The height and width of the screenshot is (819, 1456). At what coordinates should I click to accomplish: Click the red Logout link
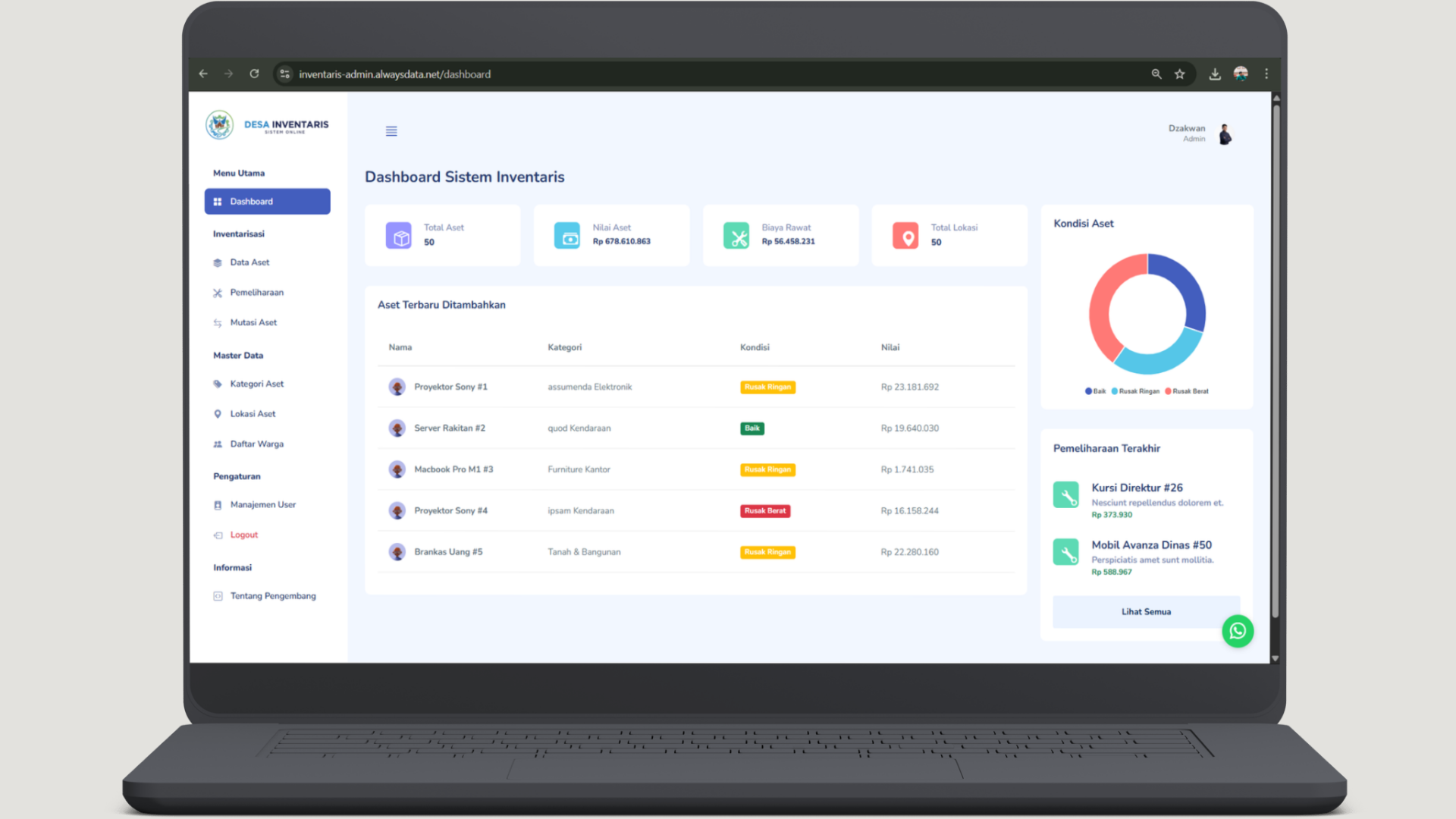(243, 535)
